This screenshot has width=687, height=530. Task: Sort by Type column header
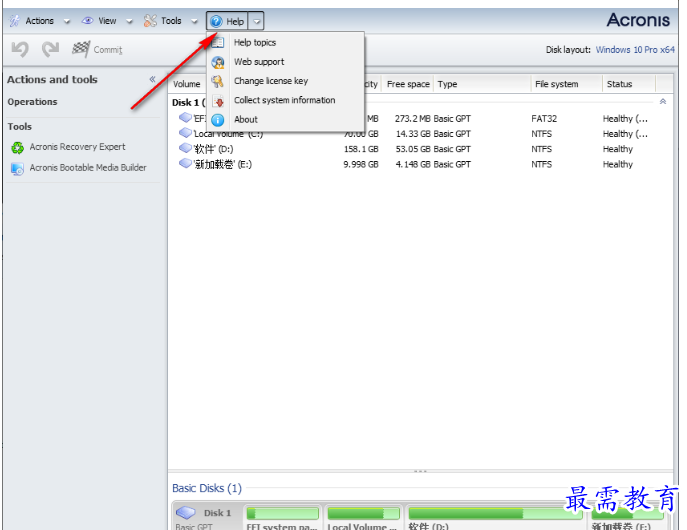tap(447, 84)
